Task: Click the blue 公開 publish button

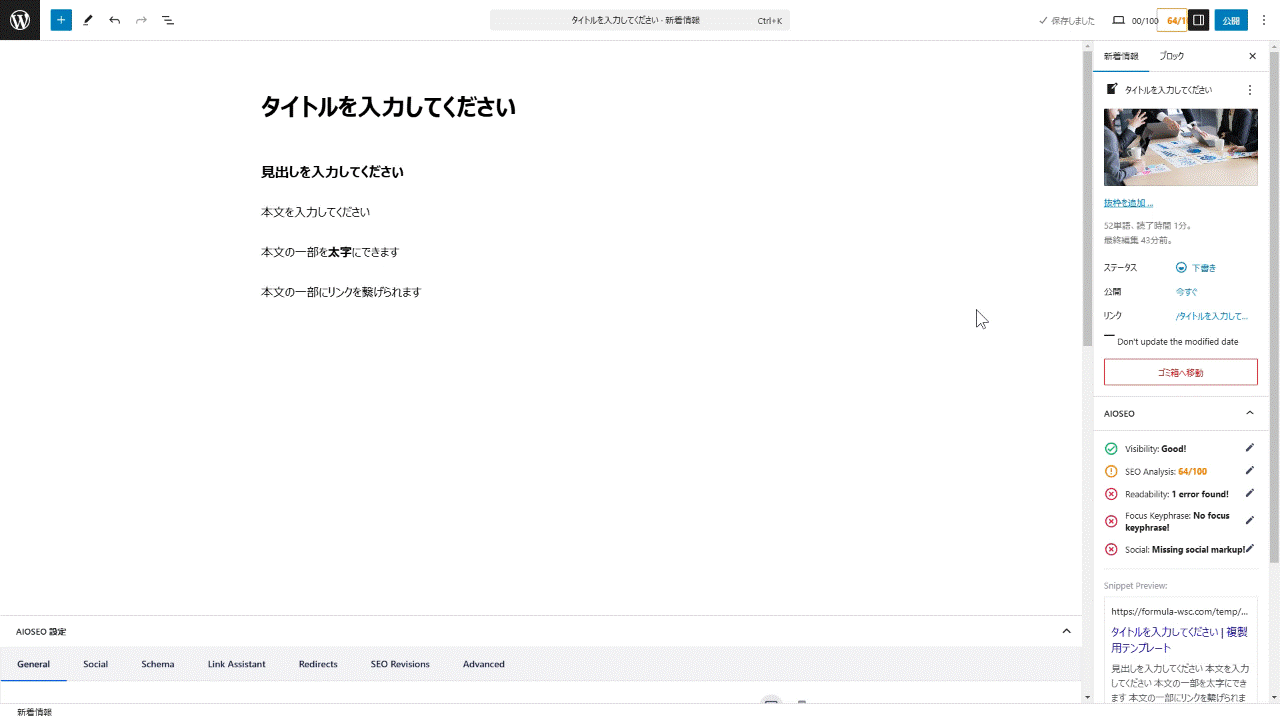Action: click(x=1231, y=20)
